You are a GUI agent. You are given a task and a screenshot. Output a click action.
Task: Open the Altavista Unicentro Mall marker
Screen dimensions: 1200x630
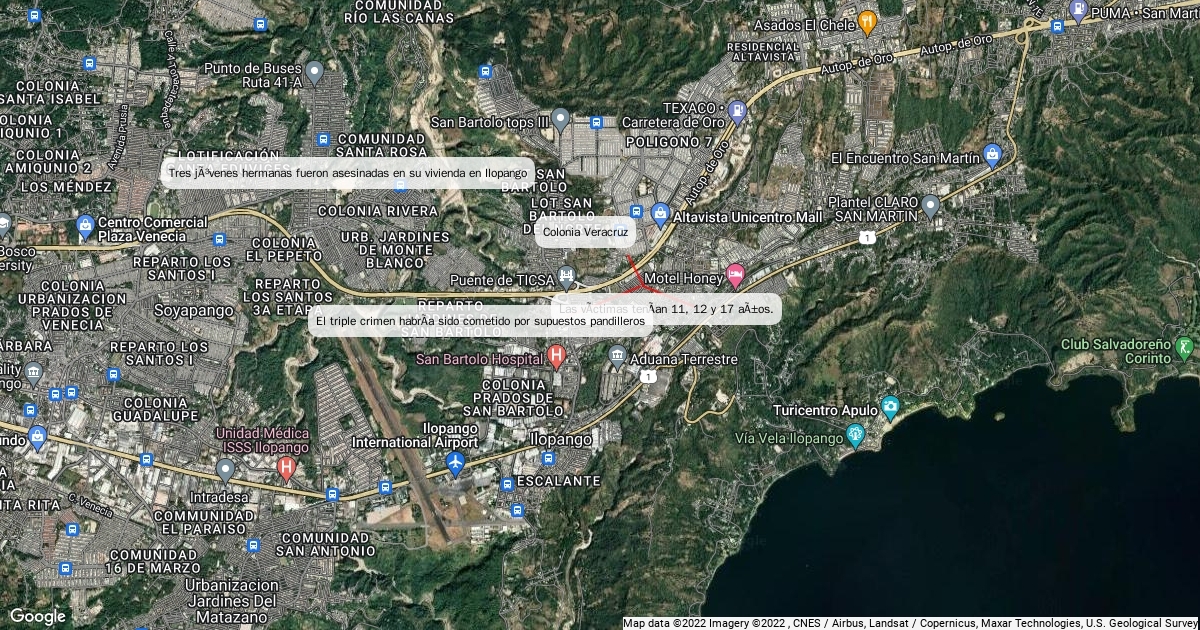[x=660, y=213]
